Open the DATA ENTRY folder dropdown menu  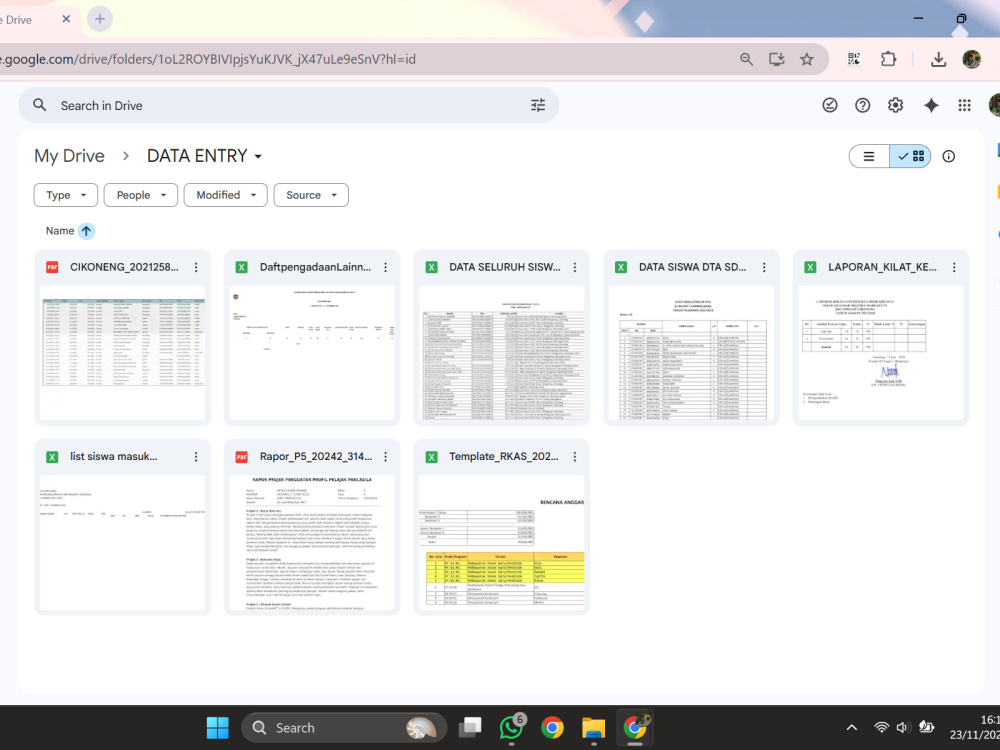[204, 156]
